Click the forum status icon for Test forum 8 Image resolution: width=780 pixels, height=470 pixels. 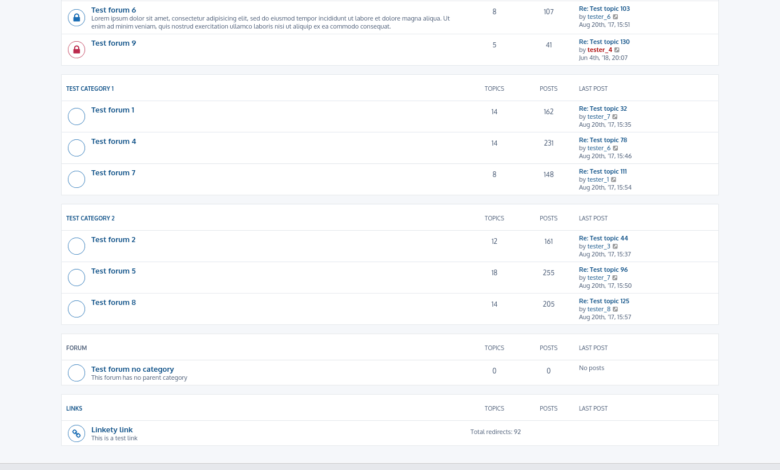point(76,309)
